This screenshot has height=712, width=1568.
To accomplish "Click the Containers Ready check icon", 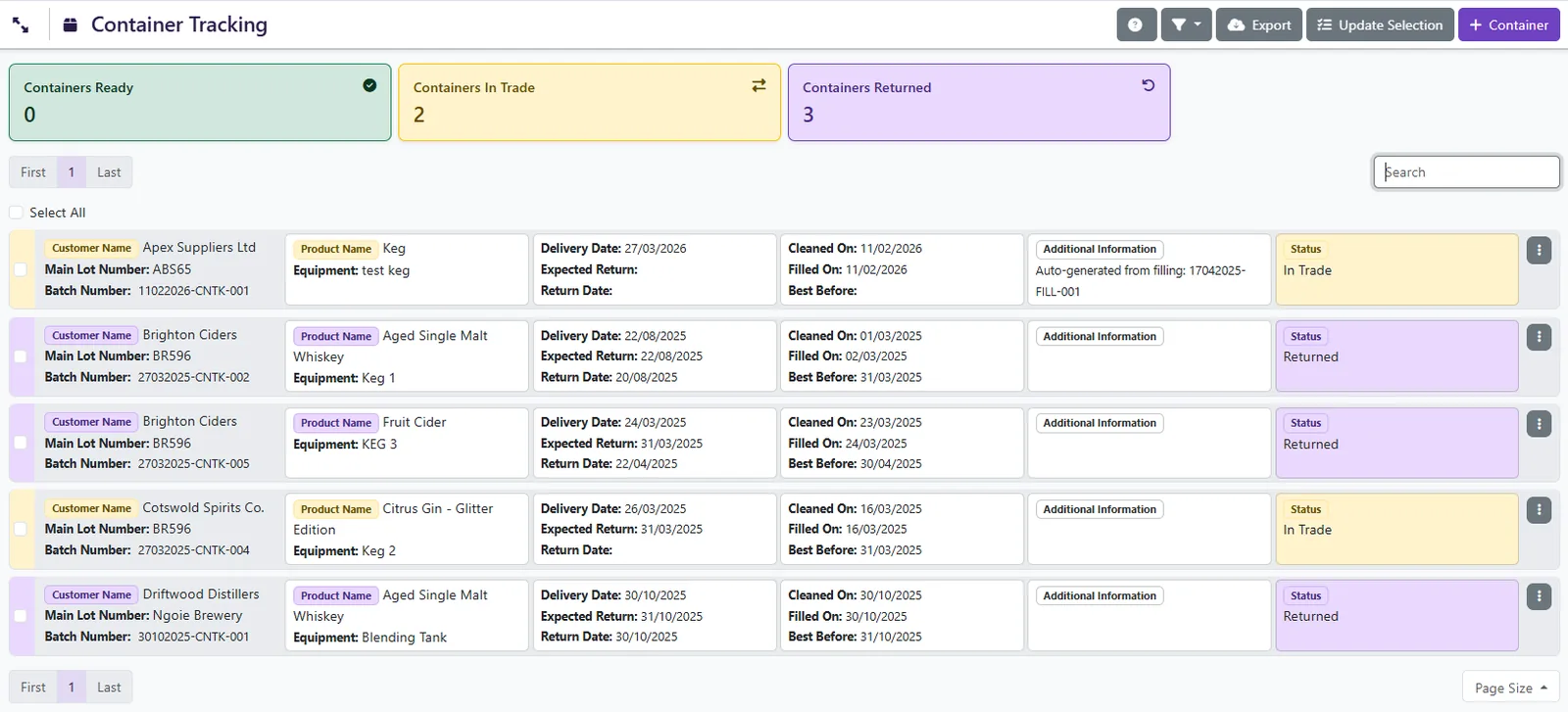I will point(369,85).
